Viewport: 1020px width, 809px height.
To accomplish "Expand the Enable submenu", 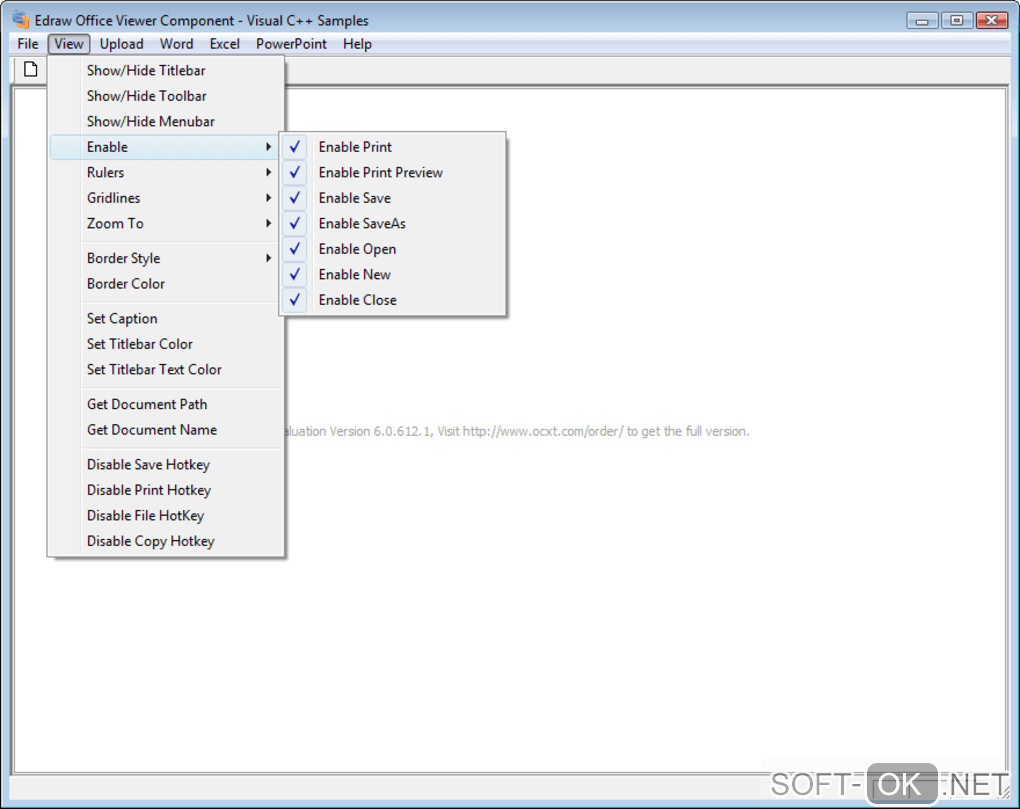I will (x=166, y=147).
